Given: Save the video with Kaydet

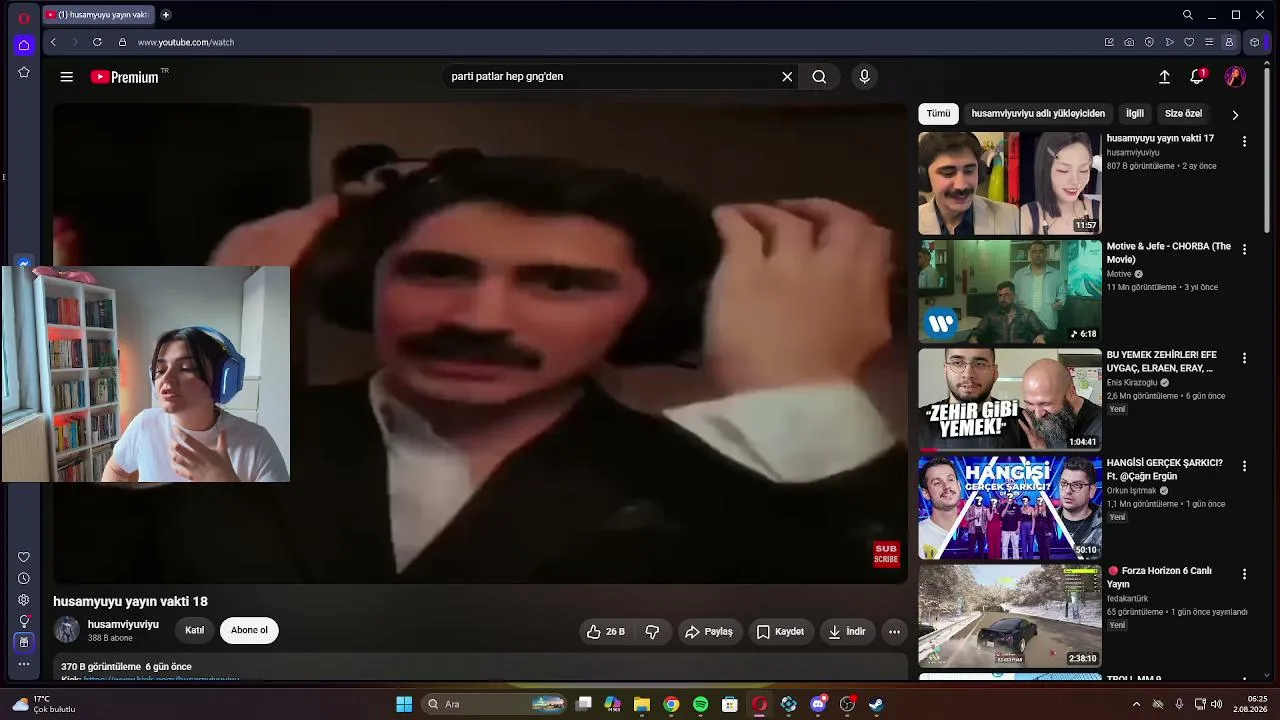Looking at the screenshot, I should pos(780,631).
